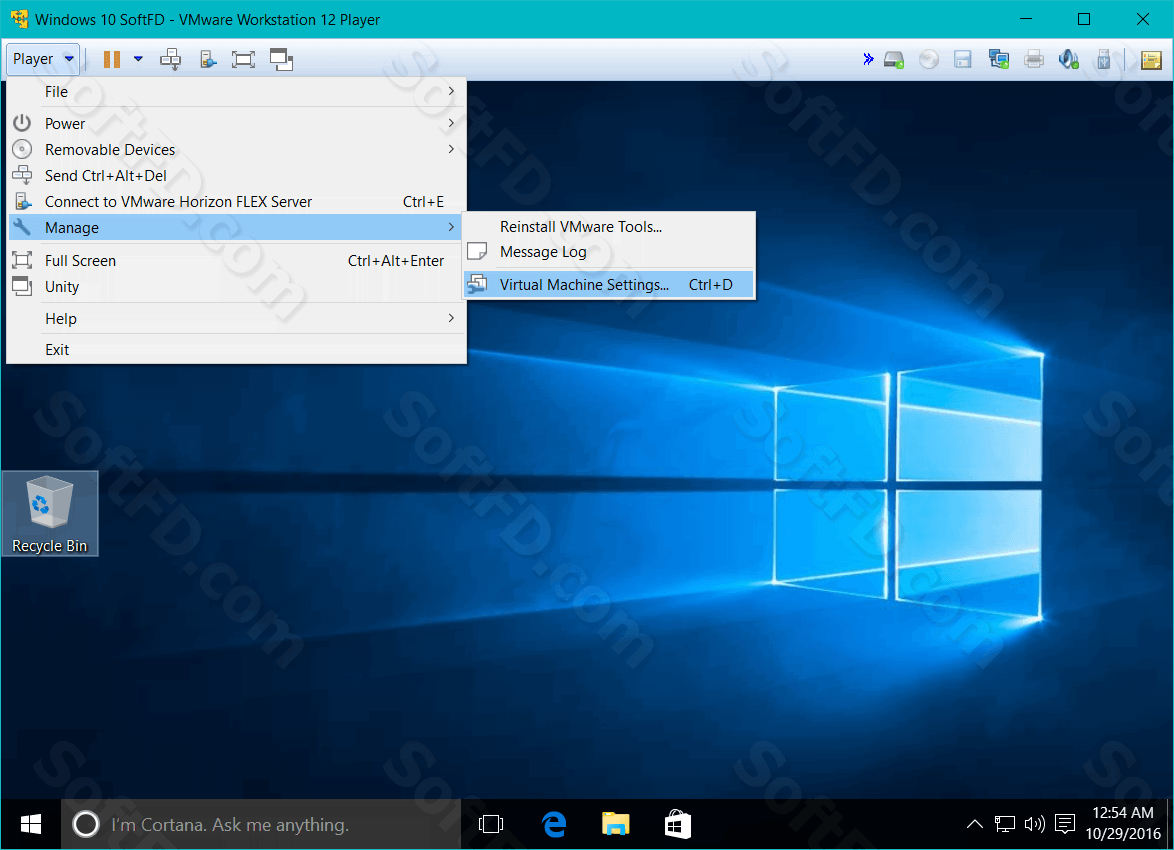Viewport: 1174px width, 850px height.
Task: Choose Full Screen from the Player menu
Action: 237,261
